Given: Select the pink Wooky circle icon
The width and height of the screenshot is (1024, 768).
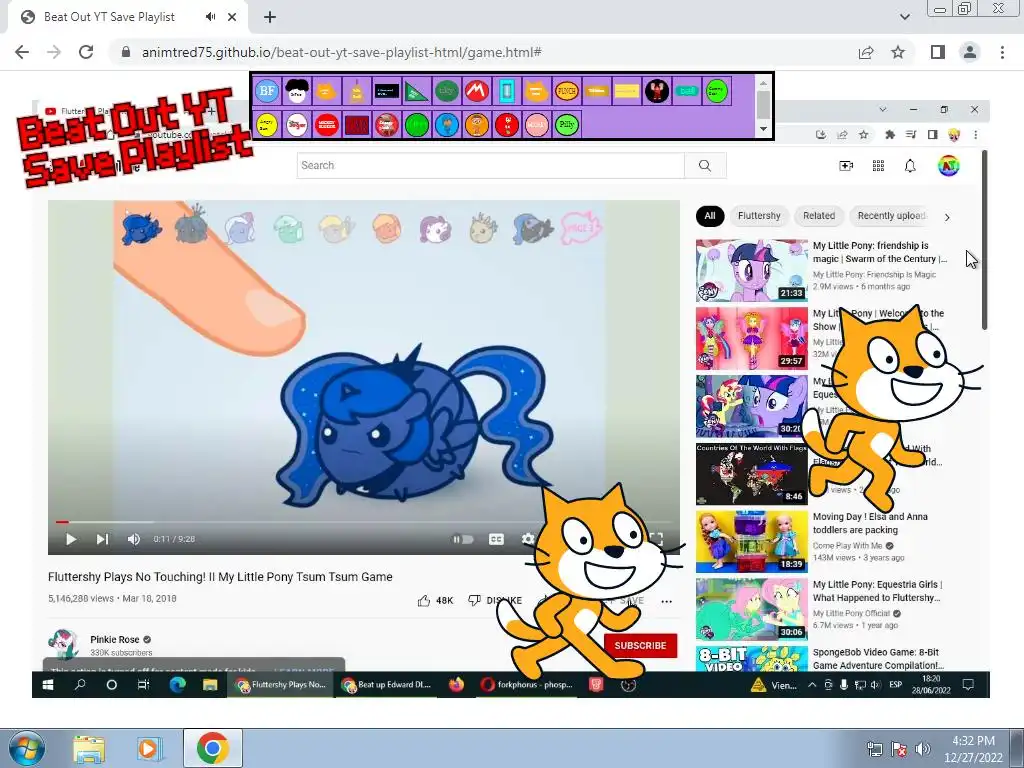Looking at the screenshot, I should coord(537,124).
